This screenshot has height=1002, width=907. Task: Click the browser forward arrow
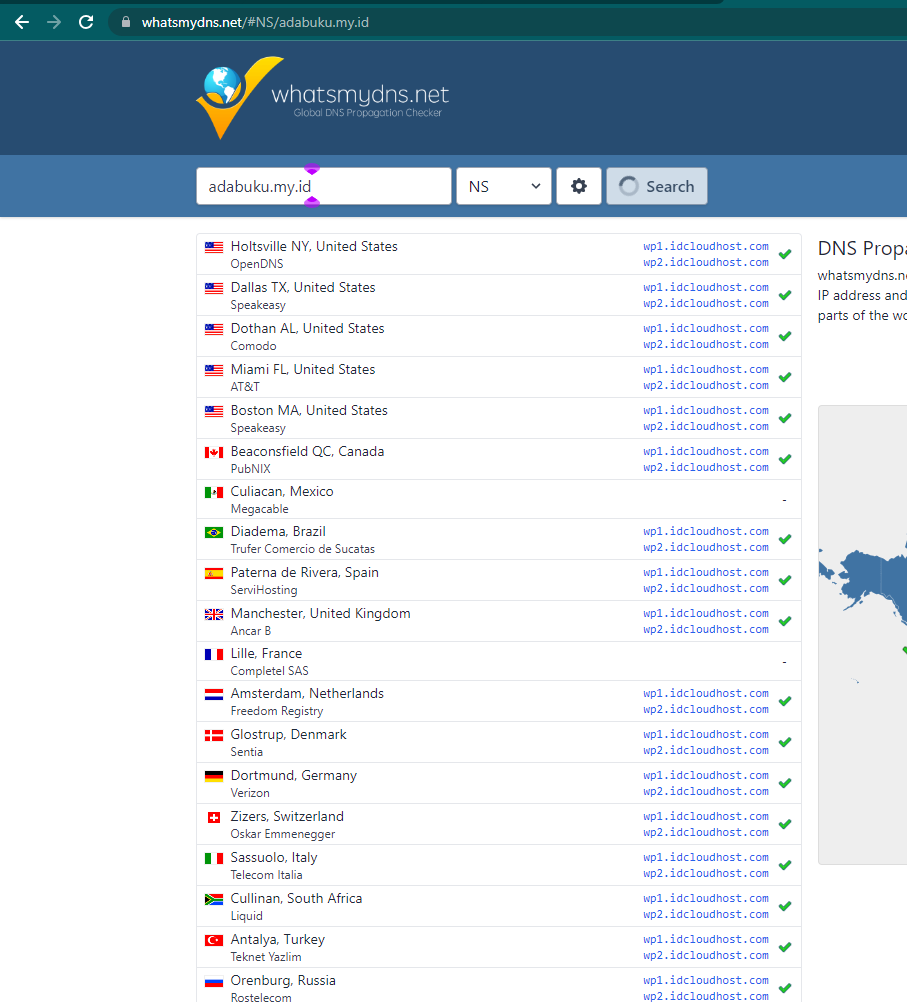(x=54, y=22)
